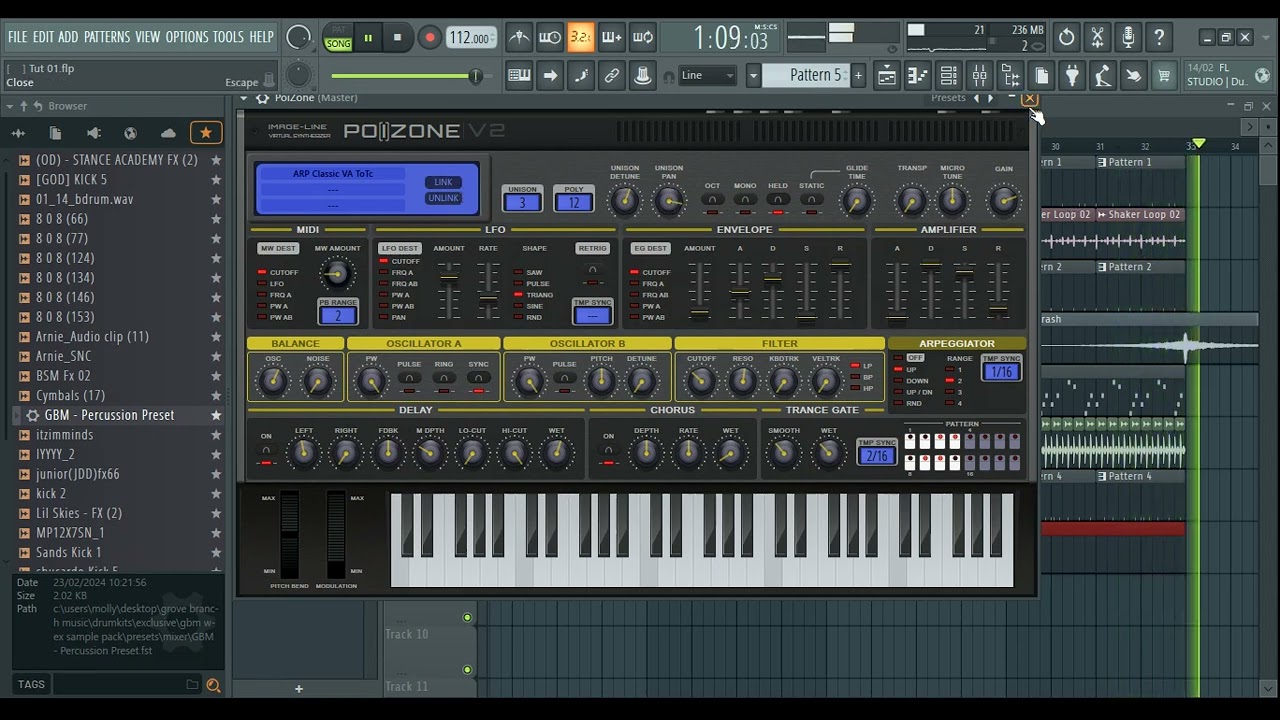Open the Pattern 5 selector arrow
Viewport: 1280px width, 720px height.
click(754, 75)
